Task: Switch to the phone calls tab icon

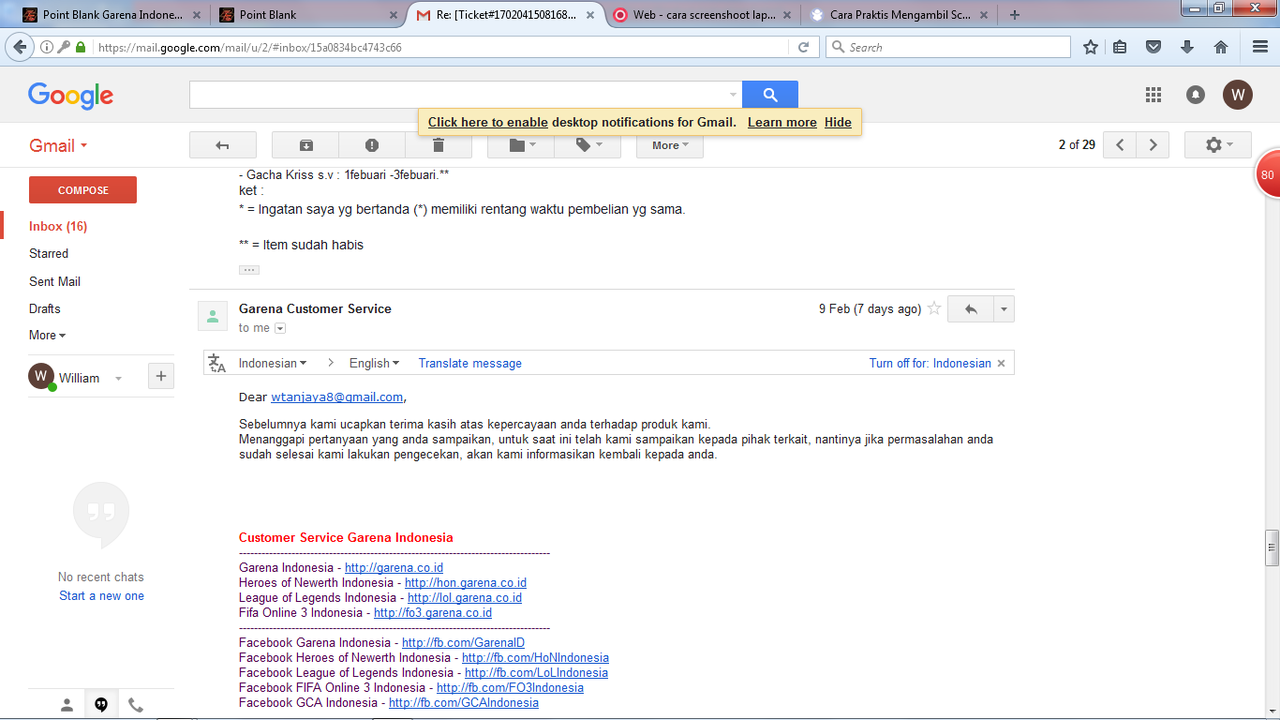Action: [x=136, y=705]
